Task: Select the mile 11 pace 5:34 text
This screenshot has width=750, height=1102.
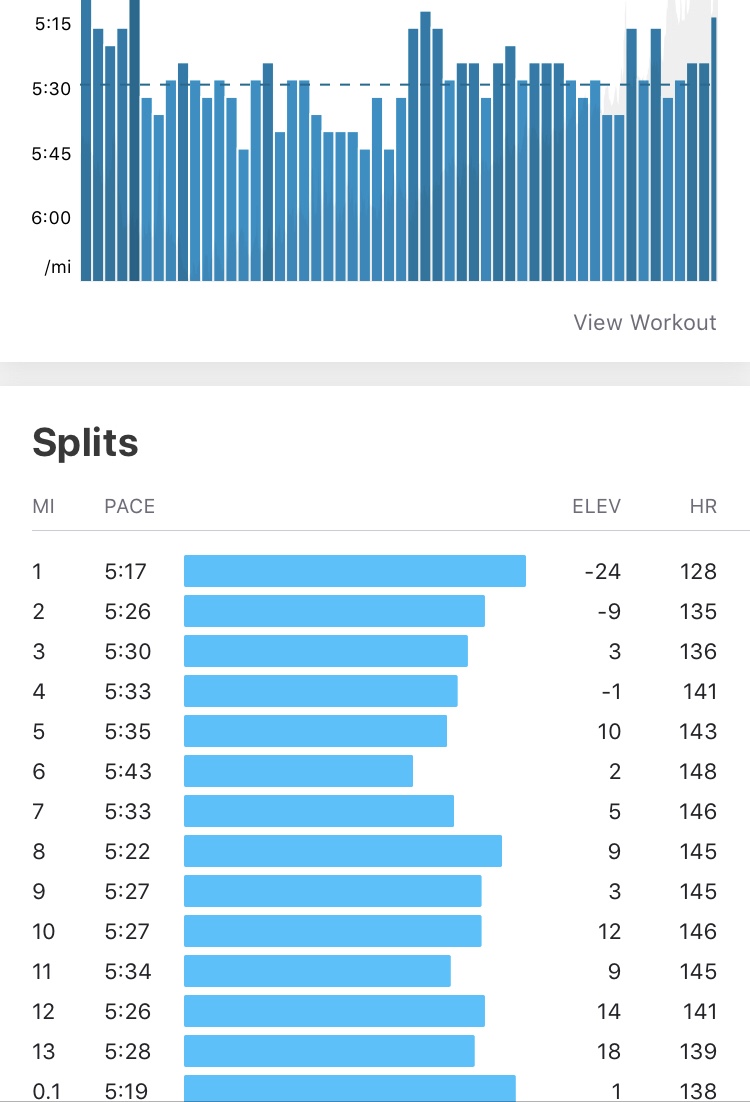Action: click(x=128, y=971)
